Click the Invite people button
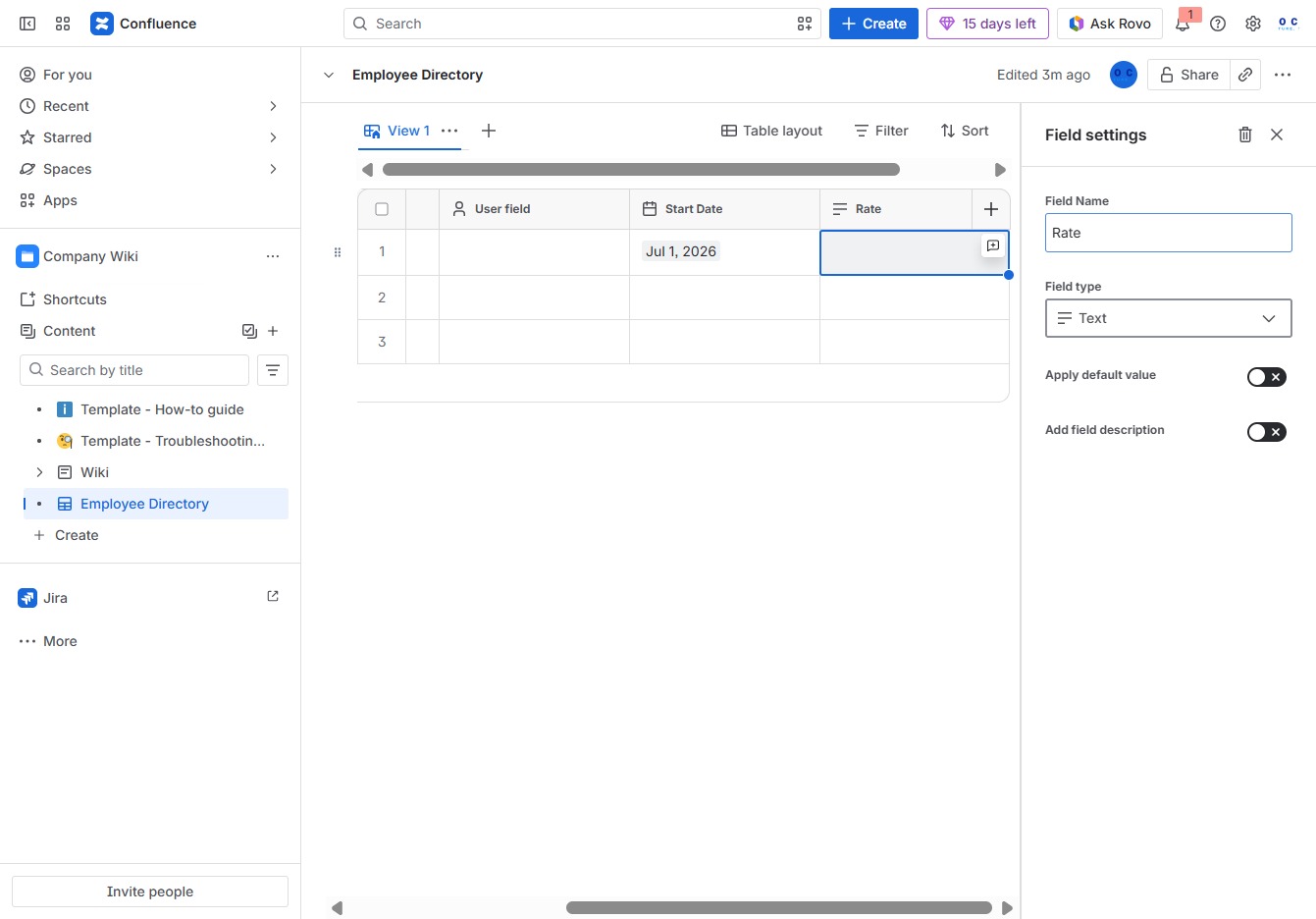1316x919 pixels. click(150, 892)
